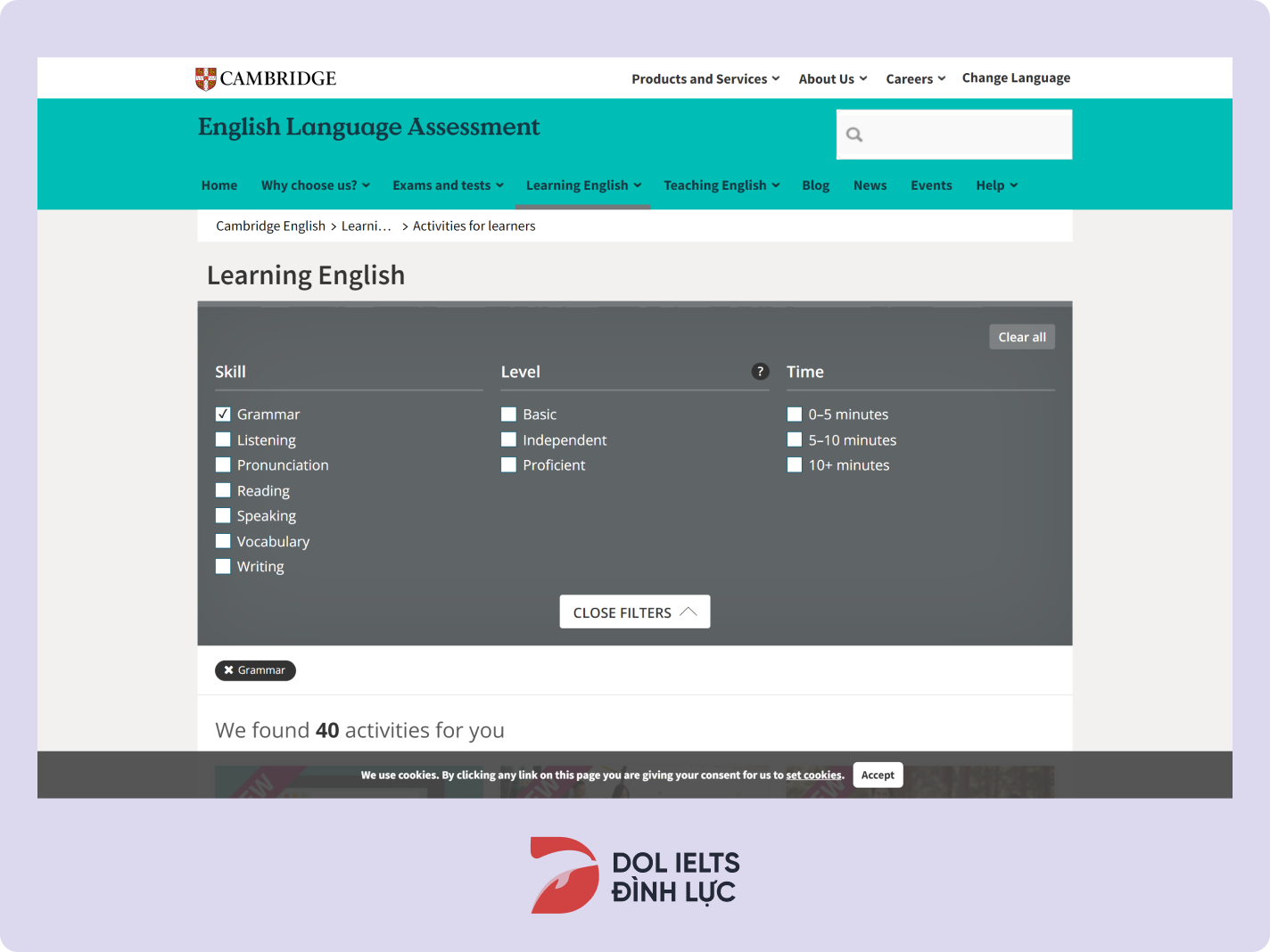Image resolution: width=1270 pixels, height=952 pixels.
Task: Click inside the search input field
Action: (954, 135)
